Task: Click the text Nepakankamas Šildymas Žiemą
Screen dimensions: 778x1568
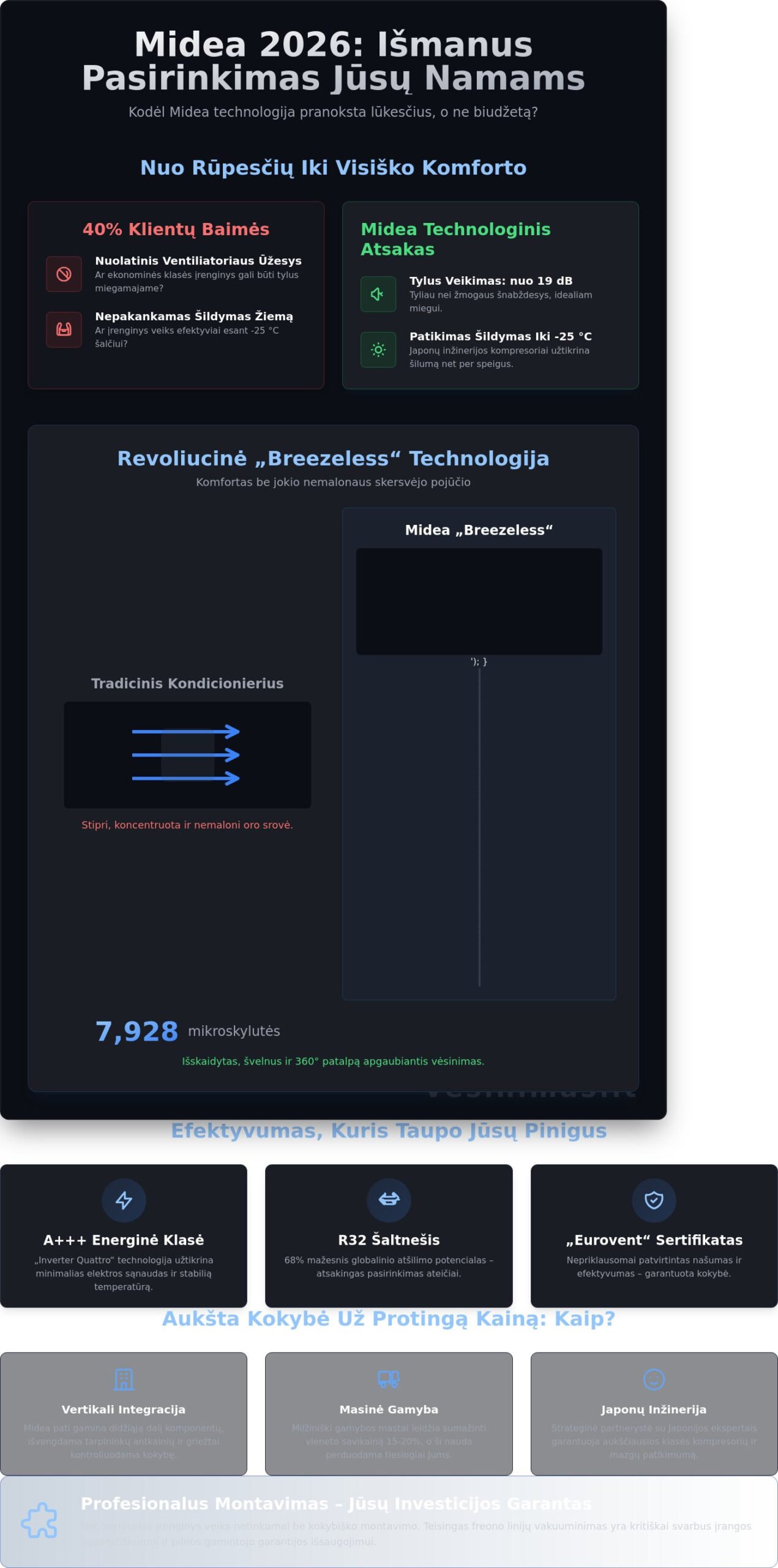Action: coord(194,317)
